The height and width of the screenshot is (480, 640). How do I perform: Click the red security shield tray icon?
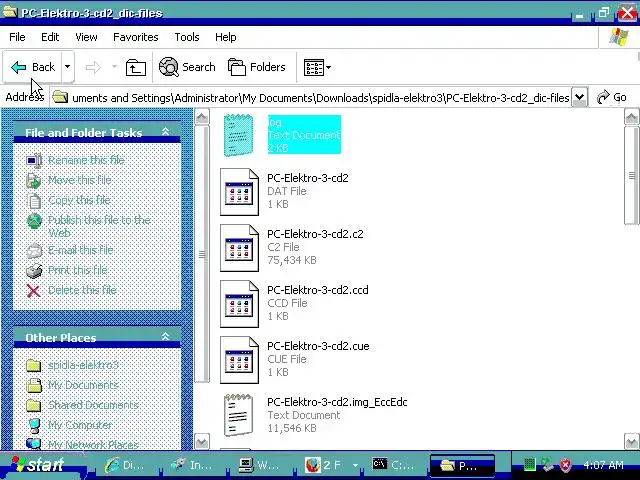(565, 464)
